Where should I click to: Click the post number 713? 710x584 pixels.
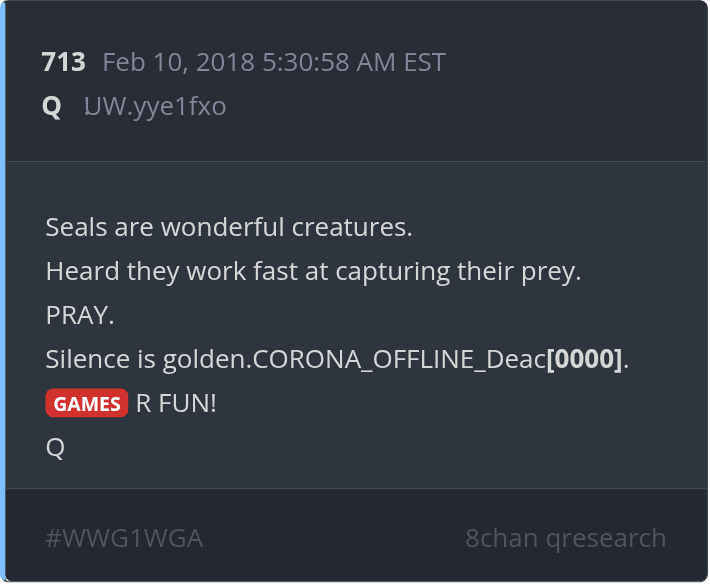click(x=63, y=62)
